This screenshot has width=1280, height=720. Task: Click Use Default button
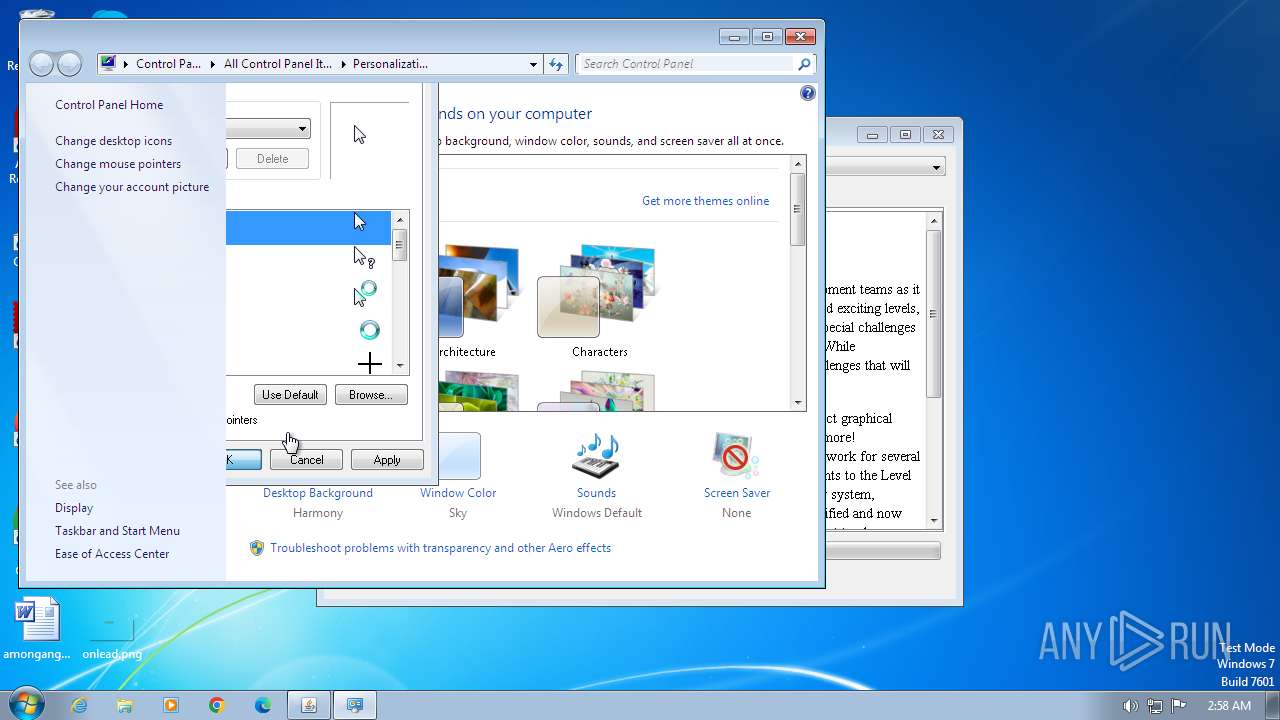(290, 395)
